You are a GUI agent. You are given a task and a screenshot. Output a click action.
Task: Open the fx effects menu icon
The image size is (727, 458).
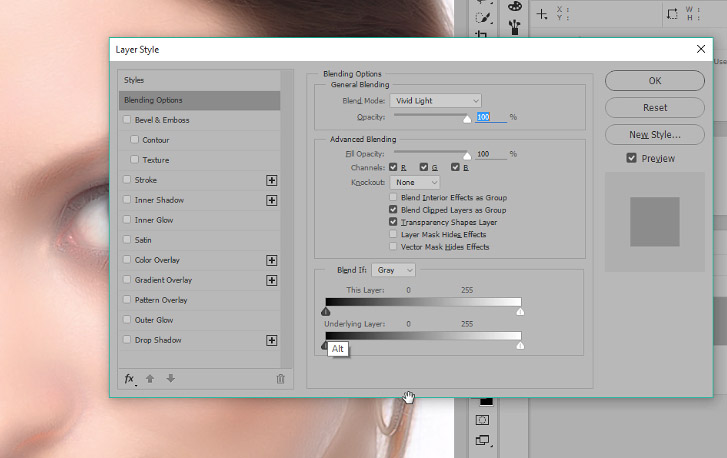(x=130, y=379)
